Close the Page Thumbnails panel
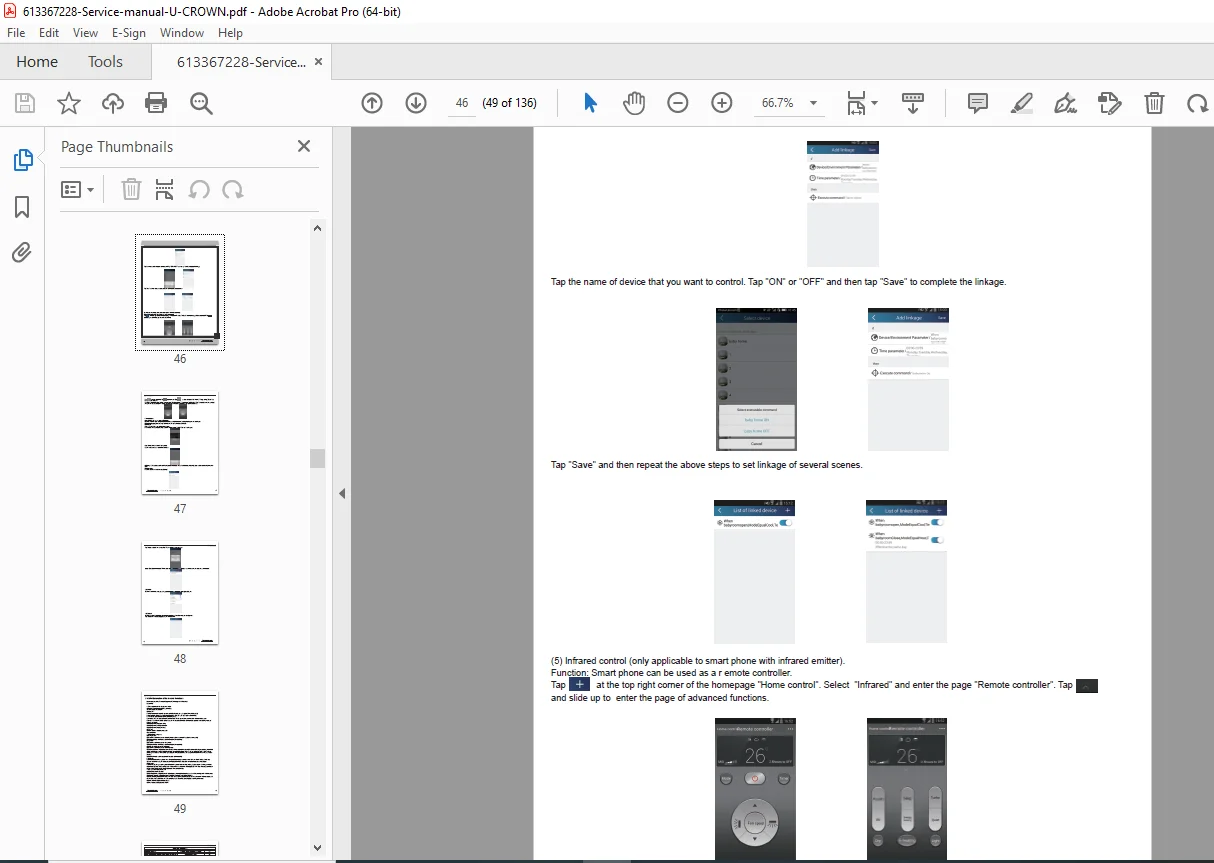 pos(304,146)
